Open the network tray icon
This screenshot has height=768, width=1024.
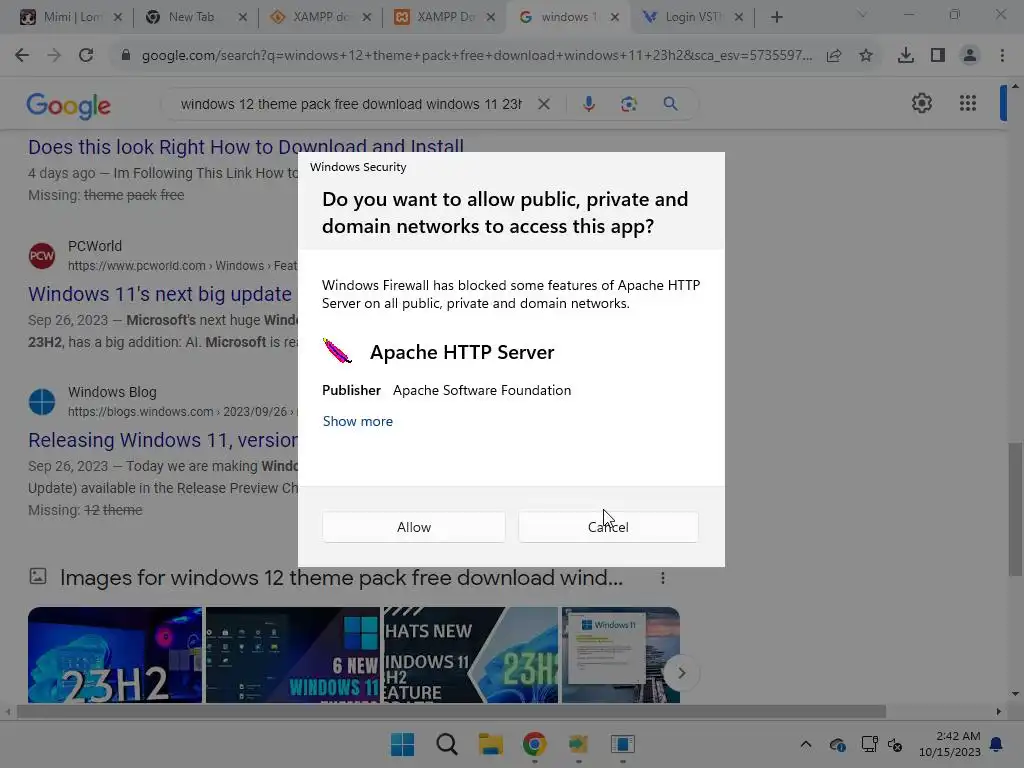869,744
